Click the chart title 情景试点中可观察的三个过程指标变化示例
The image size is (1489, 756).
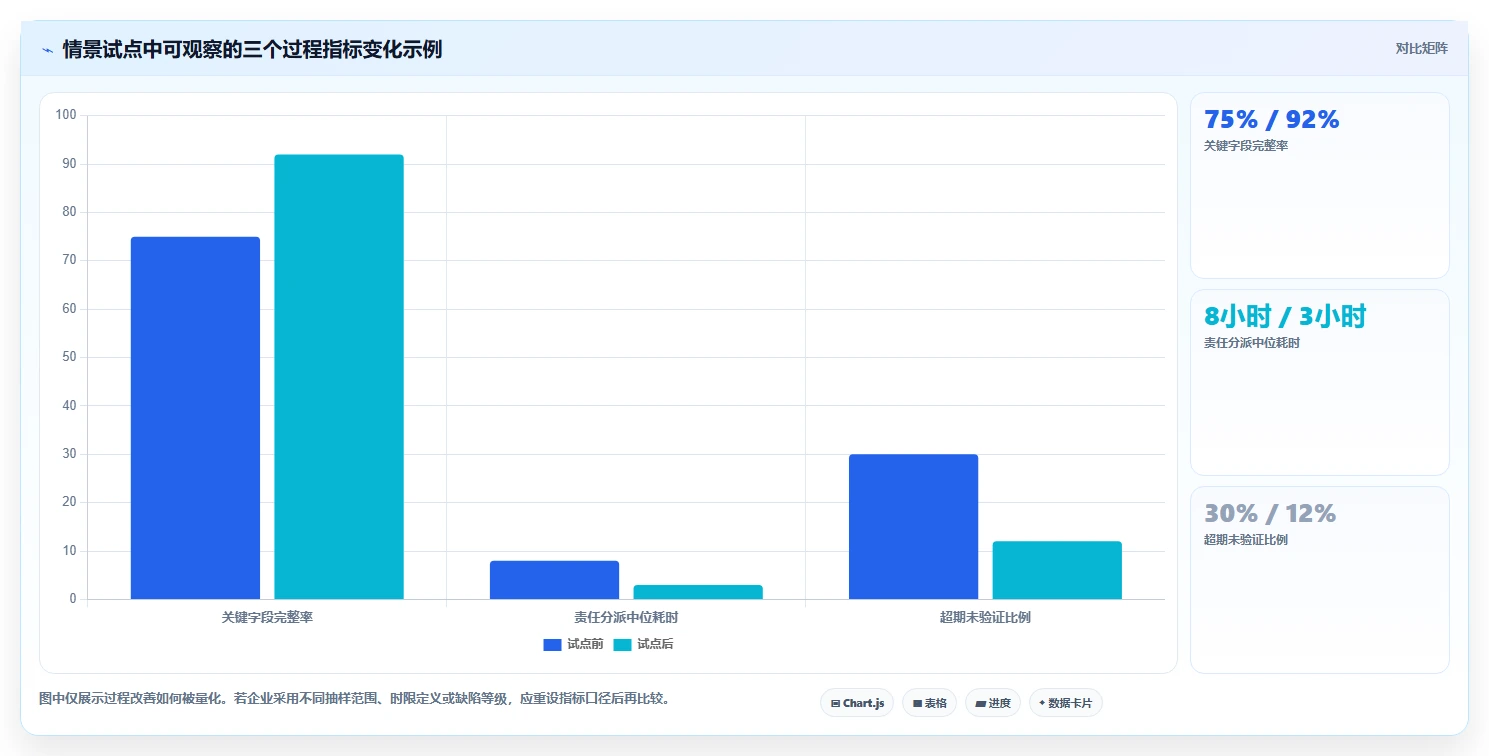pos(252,49)
